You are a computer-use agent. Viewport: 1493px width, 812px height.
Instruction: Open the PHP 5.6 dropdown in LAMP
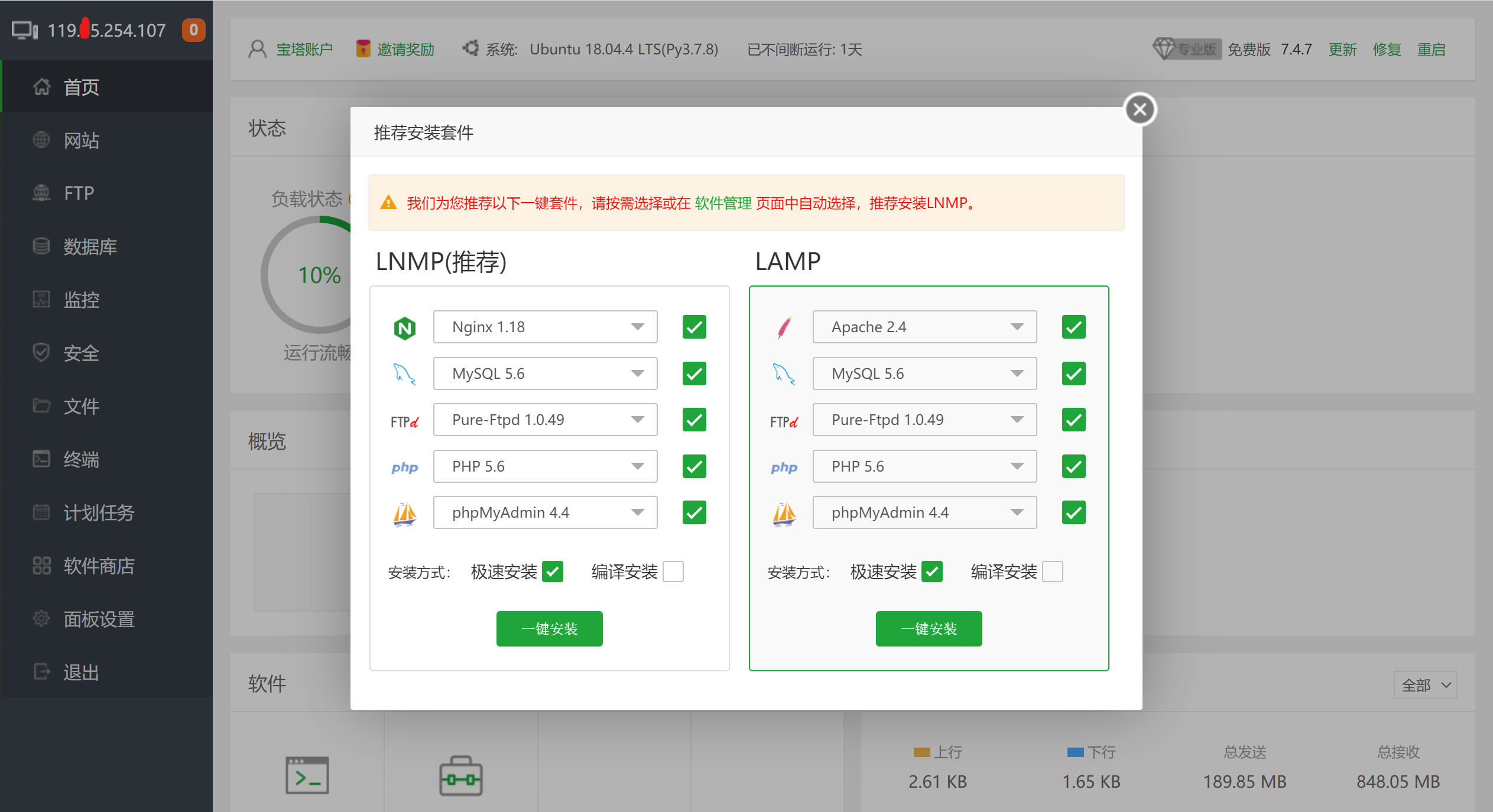click(x=925, y=466)
